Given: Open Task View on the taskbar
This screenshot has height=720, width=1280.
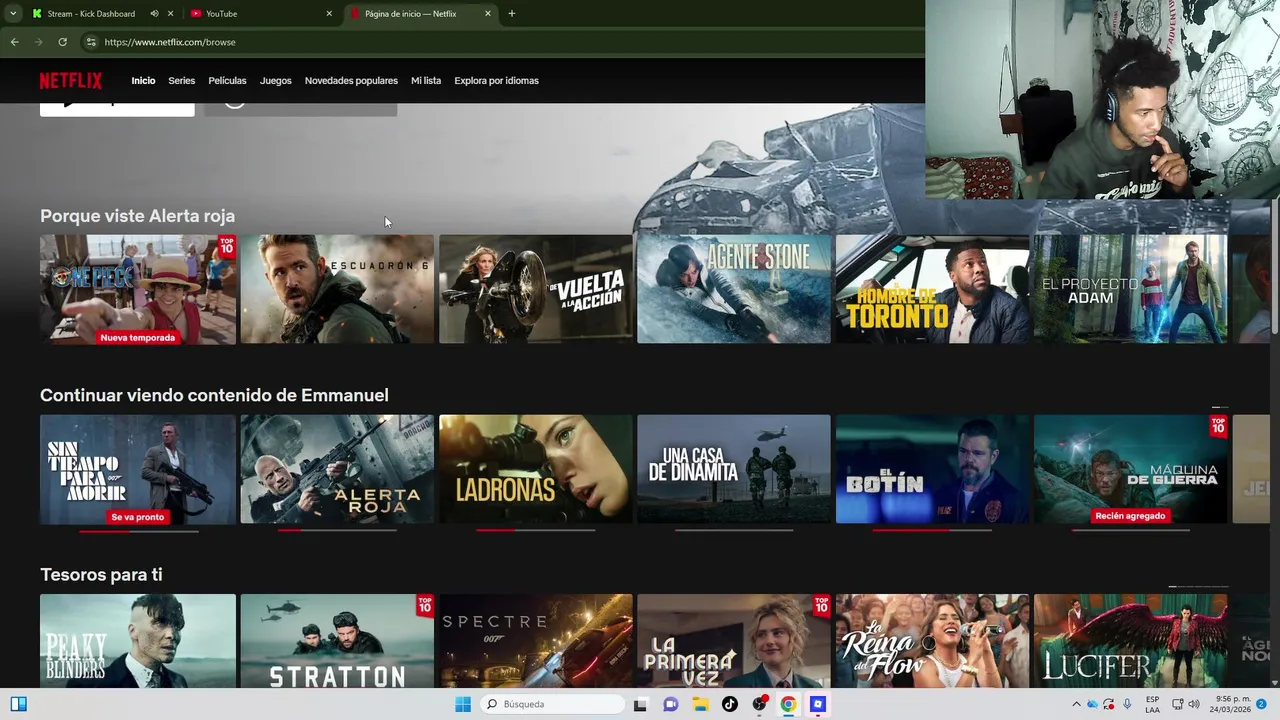Looking at the screenshot, I should pos(640,704).
